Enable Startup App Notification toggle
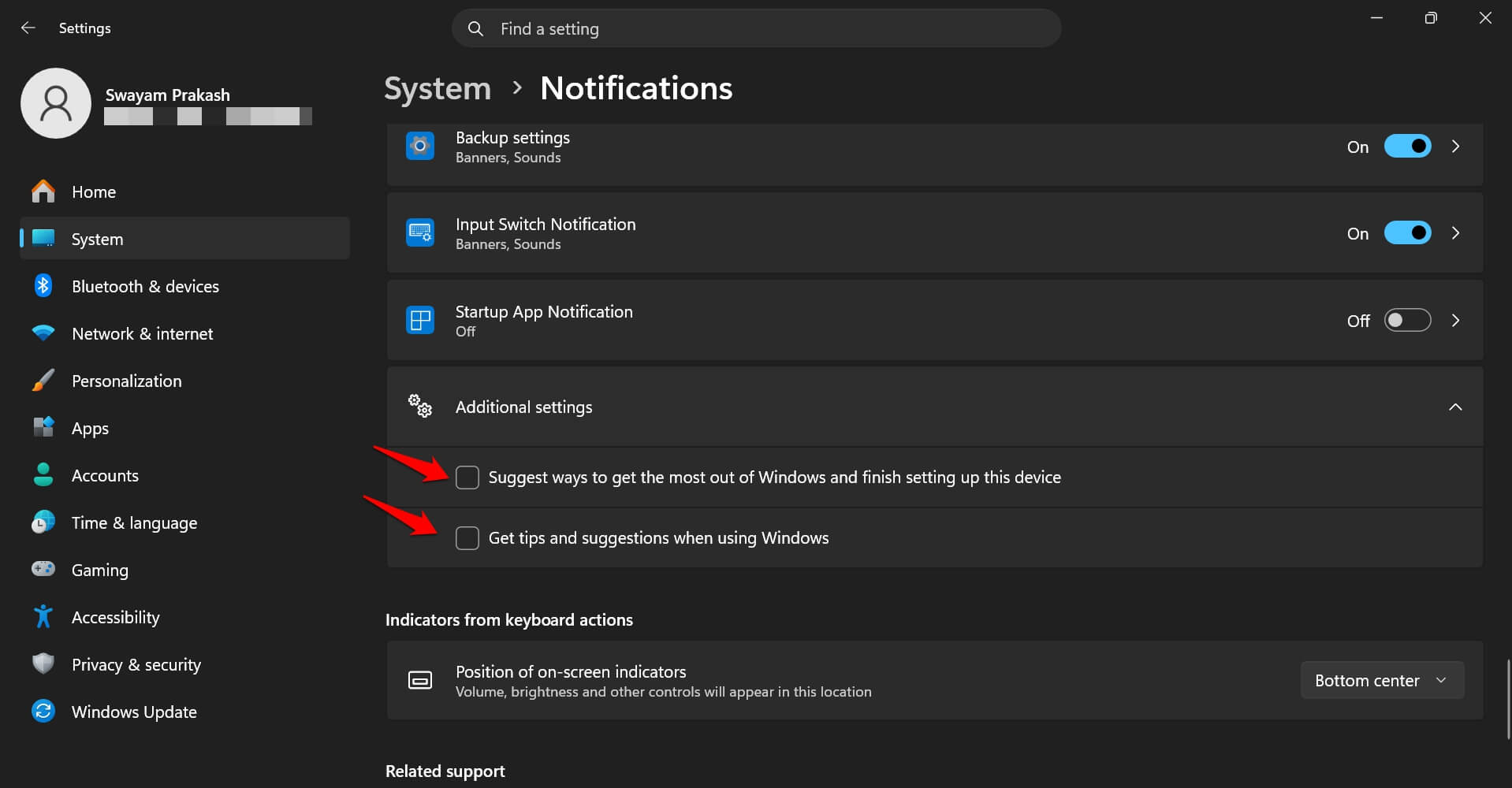Image resolution: width=1512 pixels, height=788 pixels. [x=1407, y=320]
